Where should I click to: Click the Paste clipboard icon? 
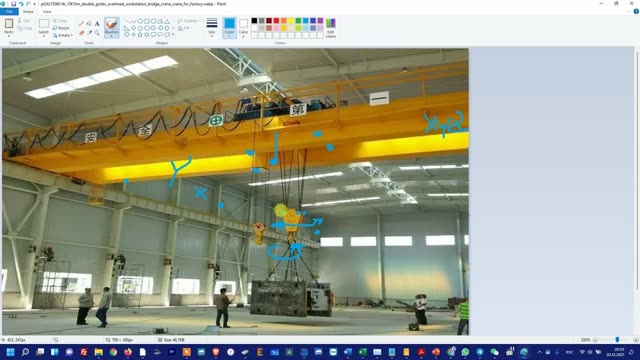pos(9,24)
